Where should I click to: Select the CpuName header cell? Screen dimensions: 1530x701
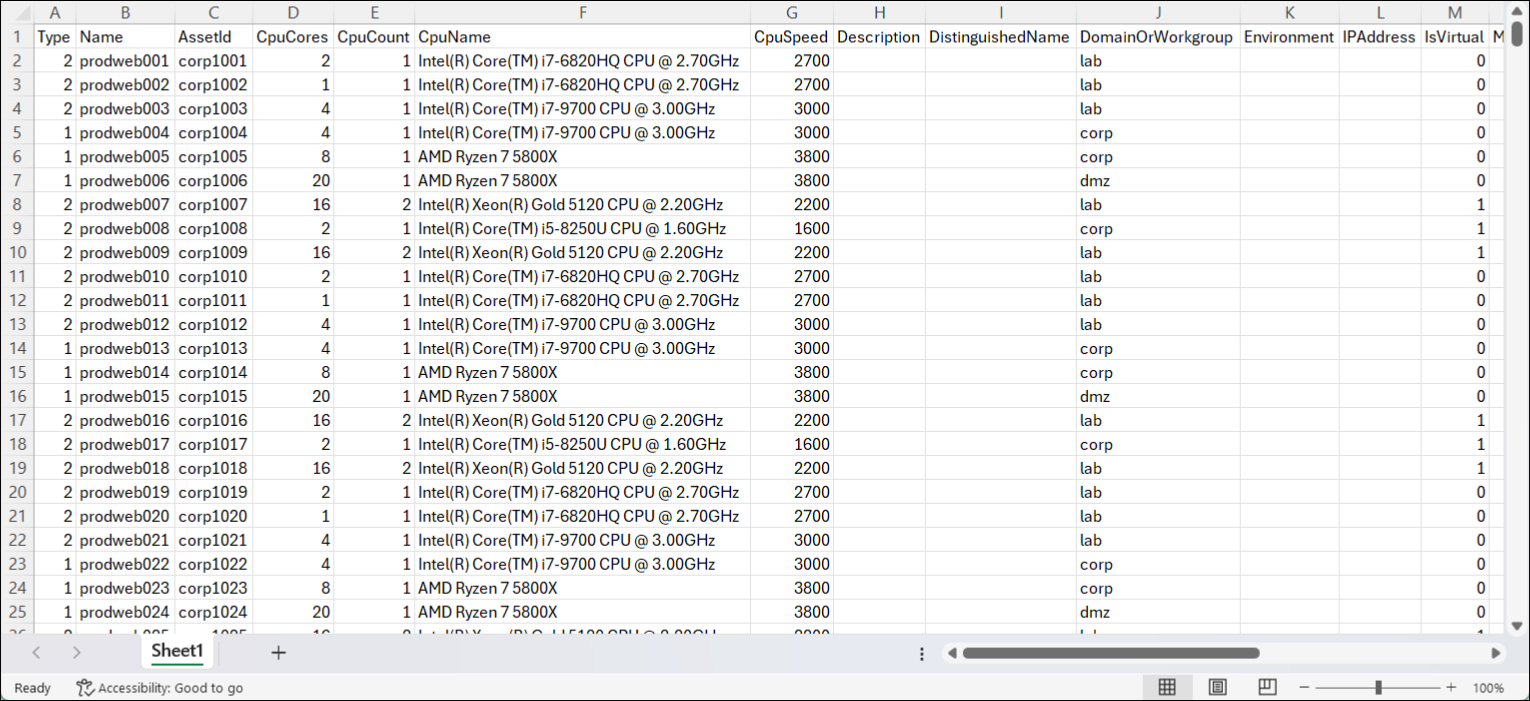582,37
